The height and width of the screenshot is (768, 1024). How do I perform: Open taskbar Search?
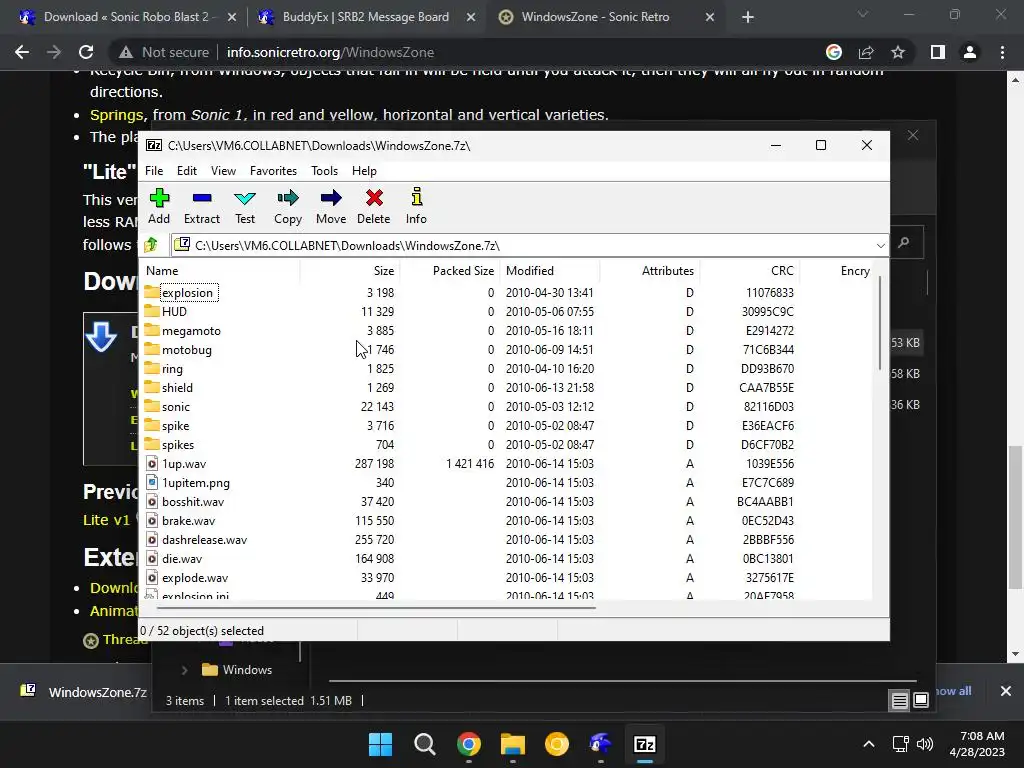[424, 744]
